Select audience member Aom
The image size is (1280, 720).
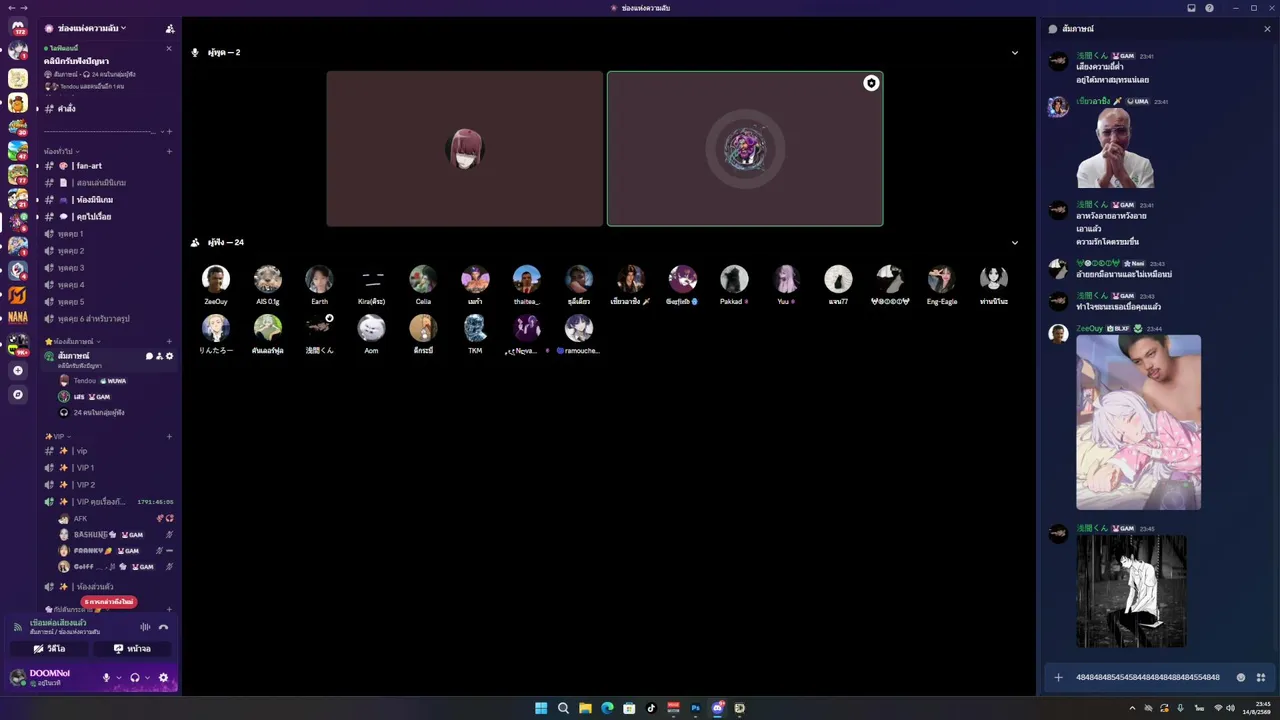(x=371, y=334)
